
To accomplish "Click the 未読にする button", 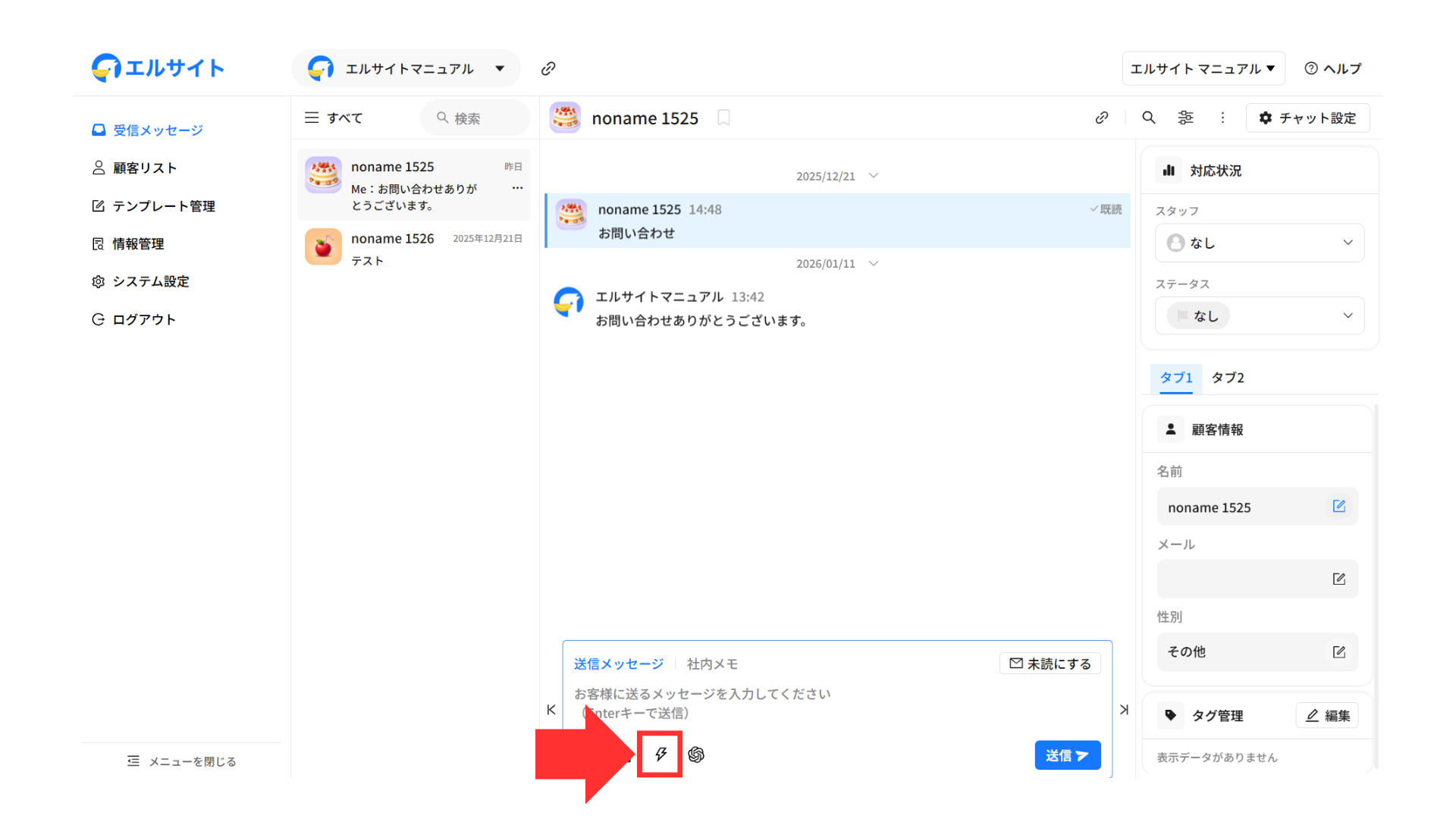I will 1050,664.
